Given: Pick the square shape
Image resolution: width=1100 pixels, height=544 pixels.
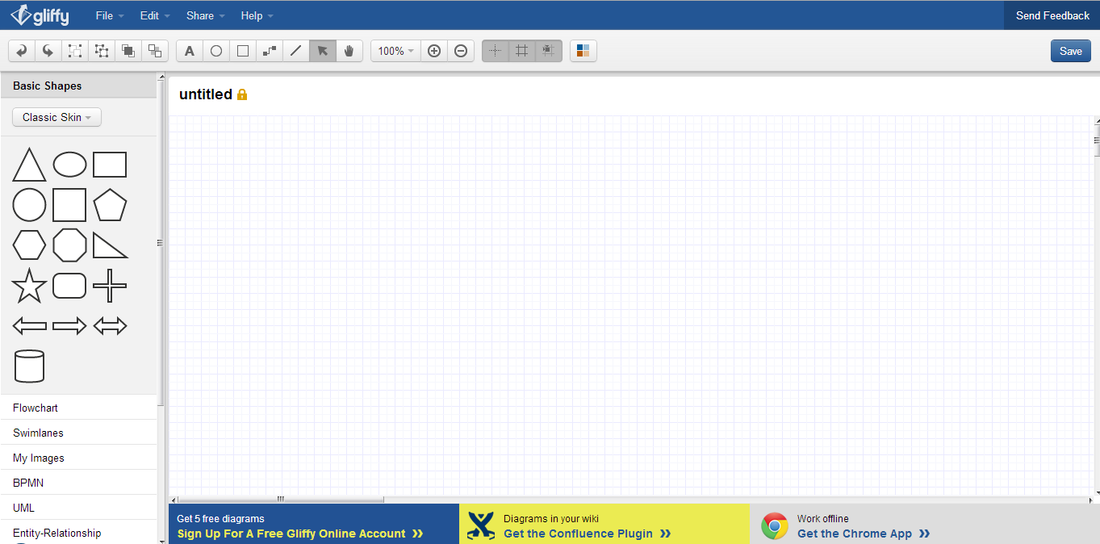Looking at the screenshot, I should [x=69, y=205].
